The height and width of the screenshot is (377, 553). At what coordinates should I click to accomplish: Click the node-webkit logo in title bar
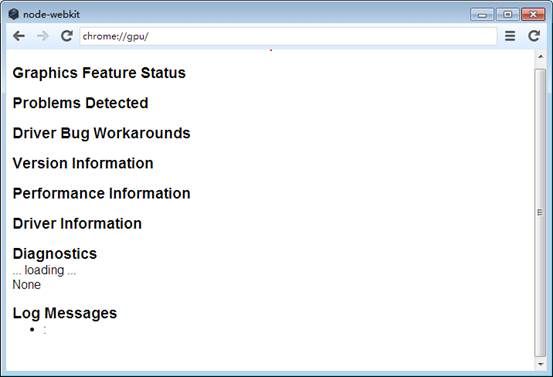[13, 14]
